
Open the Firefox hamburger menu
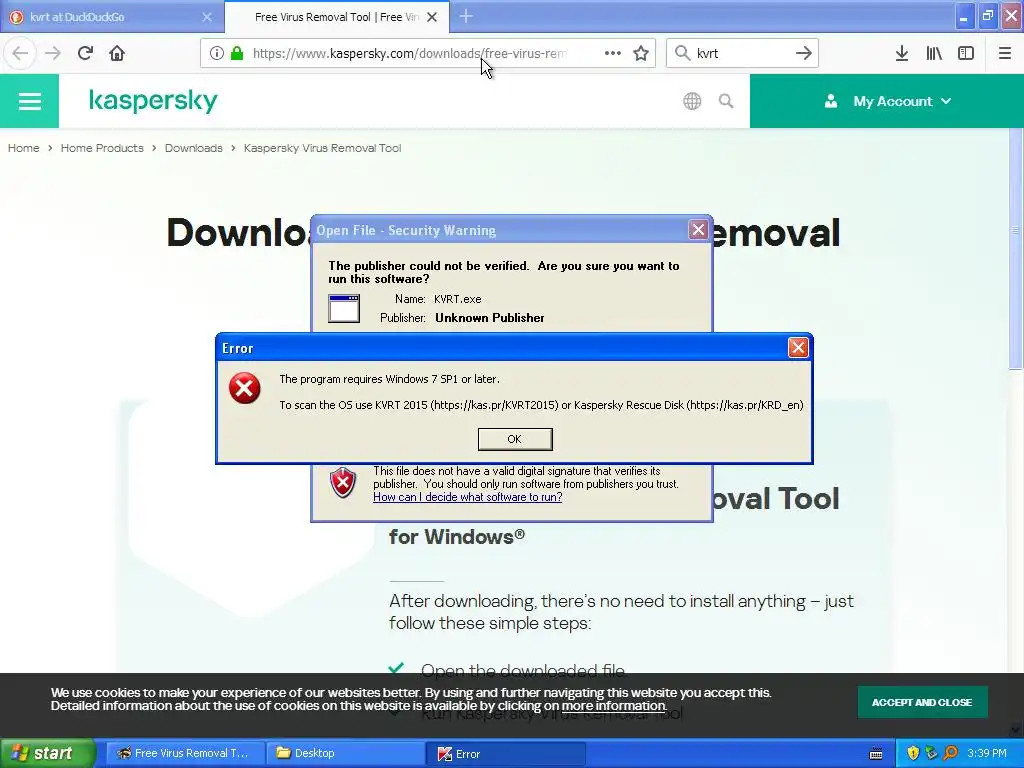tap(1004, 54)
